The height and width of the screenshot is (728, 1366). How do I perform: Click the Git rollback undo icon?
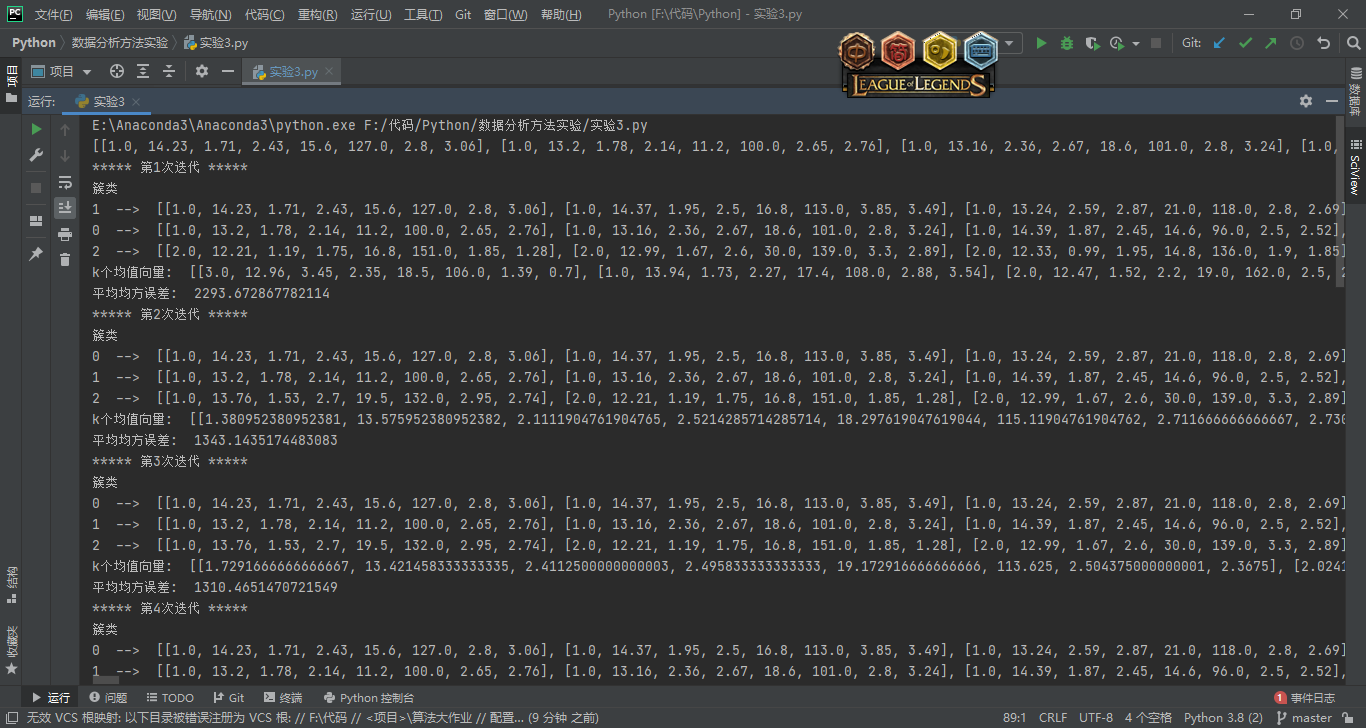[1324, 43]
